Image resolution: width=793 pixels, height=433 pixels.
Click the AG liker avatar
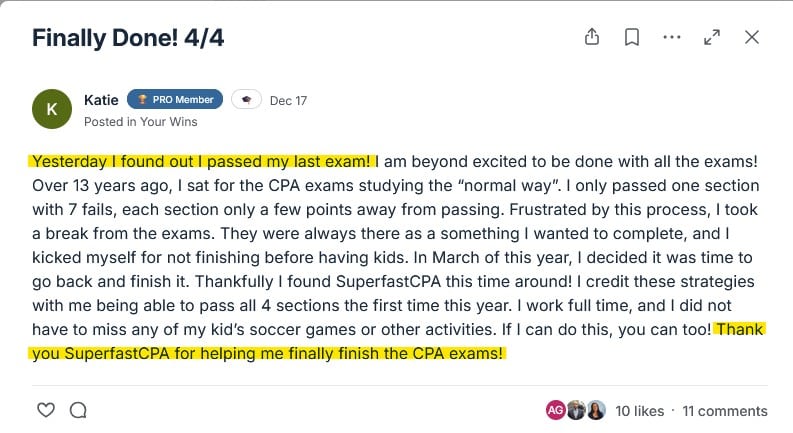click(556, 410)
